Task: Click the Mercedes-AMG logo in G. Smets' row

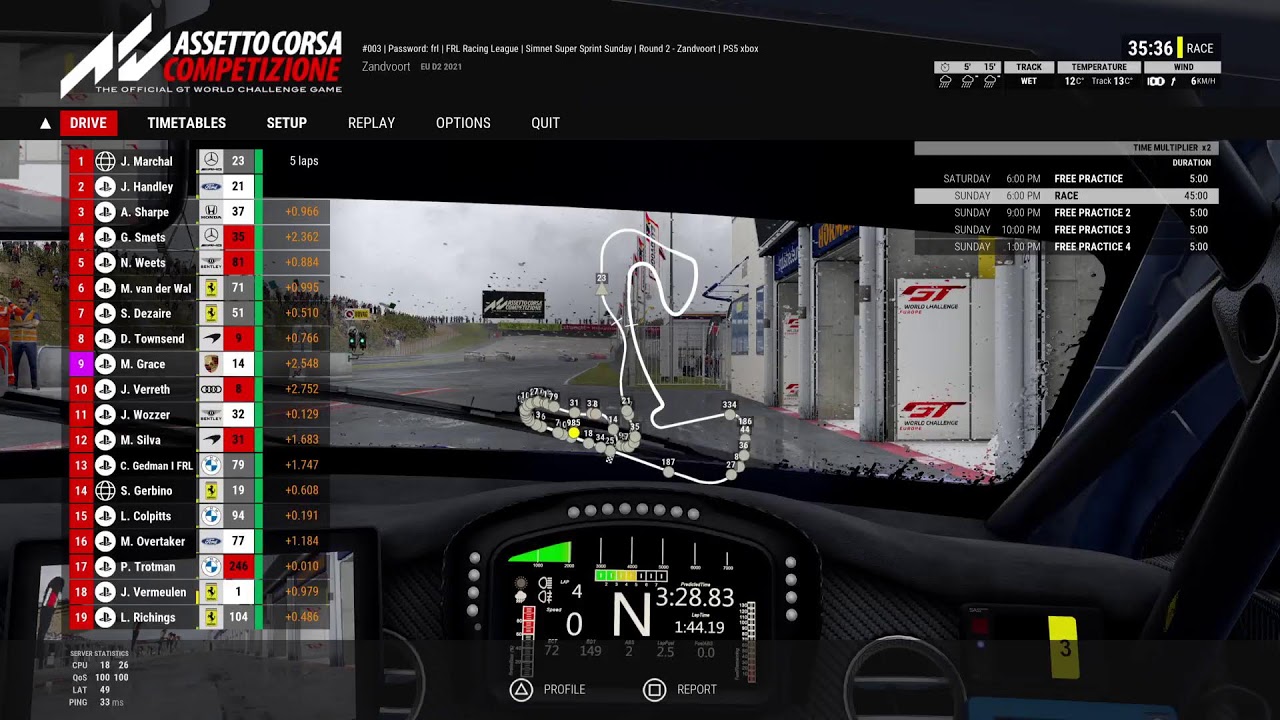Action: 211,237
